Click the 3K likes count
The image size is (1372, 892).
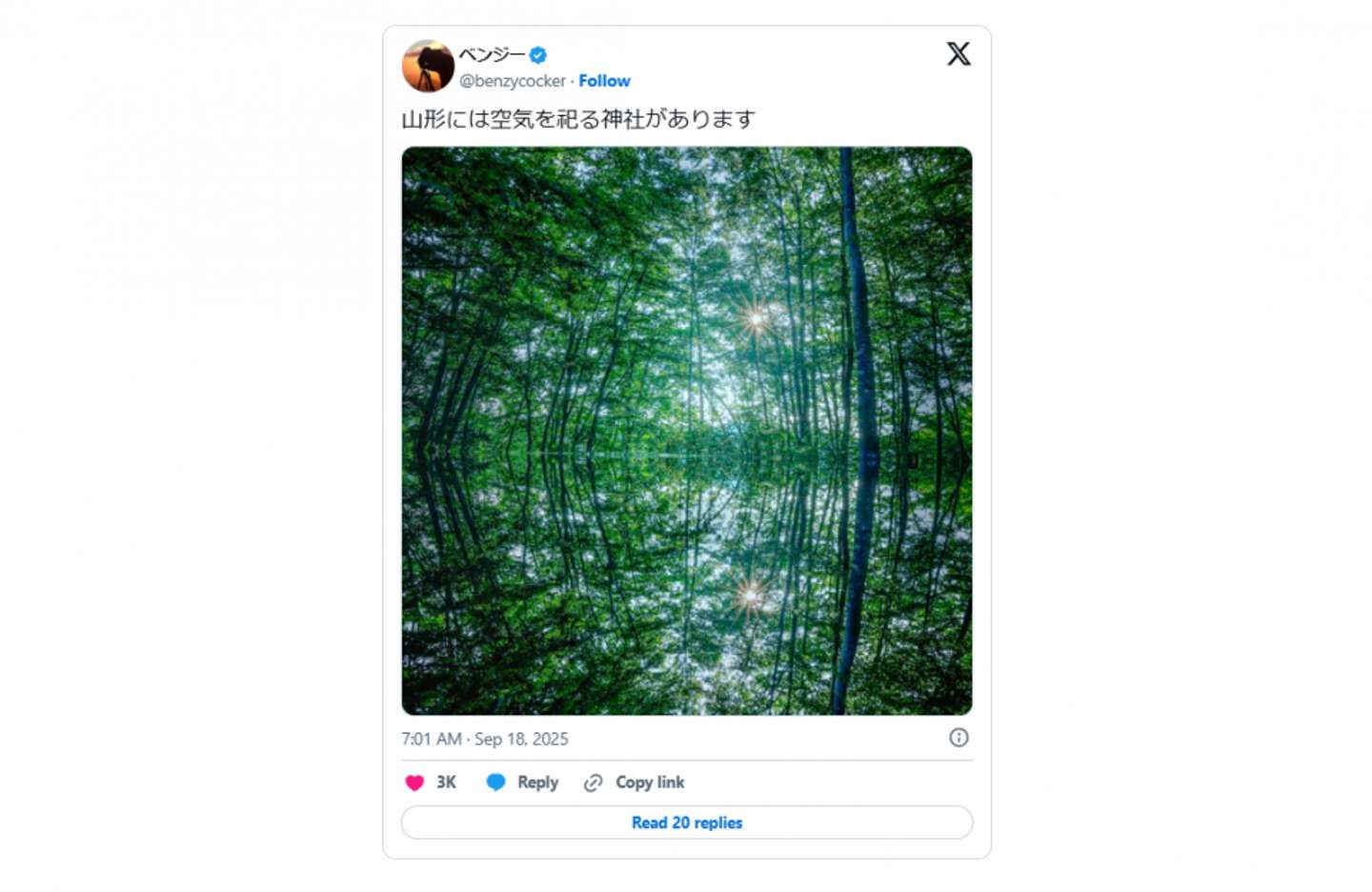click(x=446, y=782)
